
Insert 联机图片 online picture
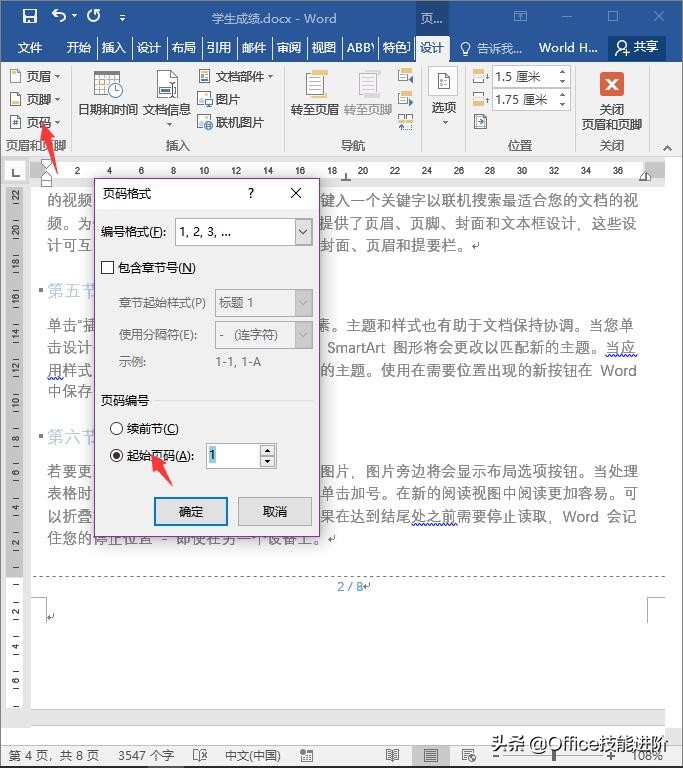(x=230, y=122)
